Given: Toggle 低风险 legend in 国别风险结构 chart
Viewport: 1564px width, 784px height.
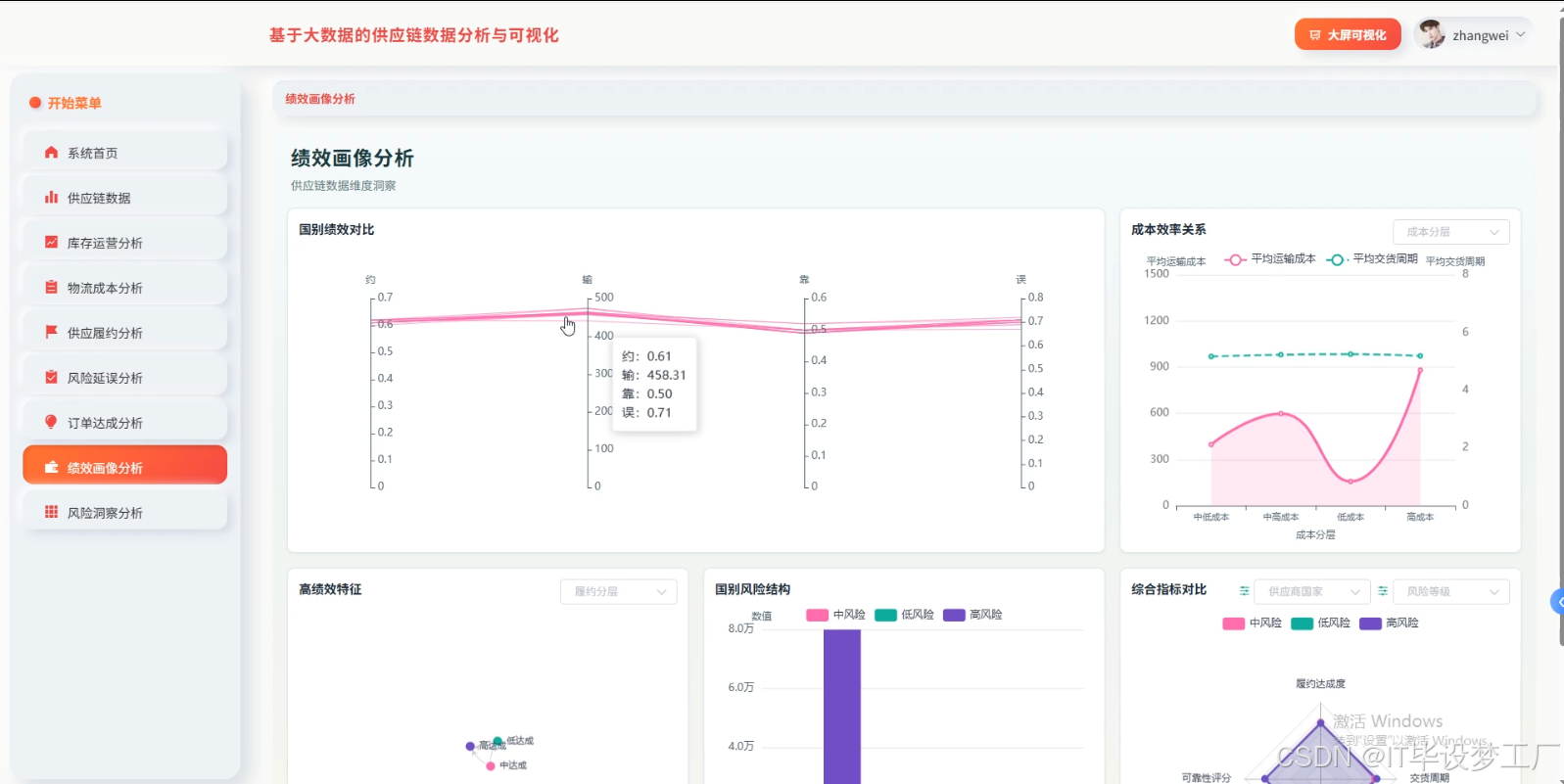Looking at the screenshot, I should [x=904, y=615].
